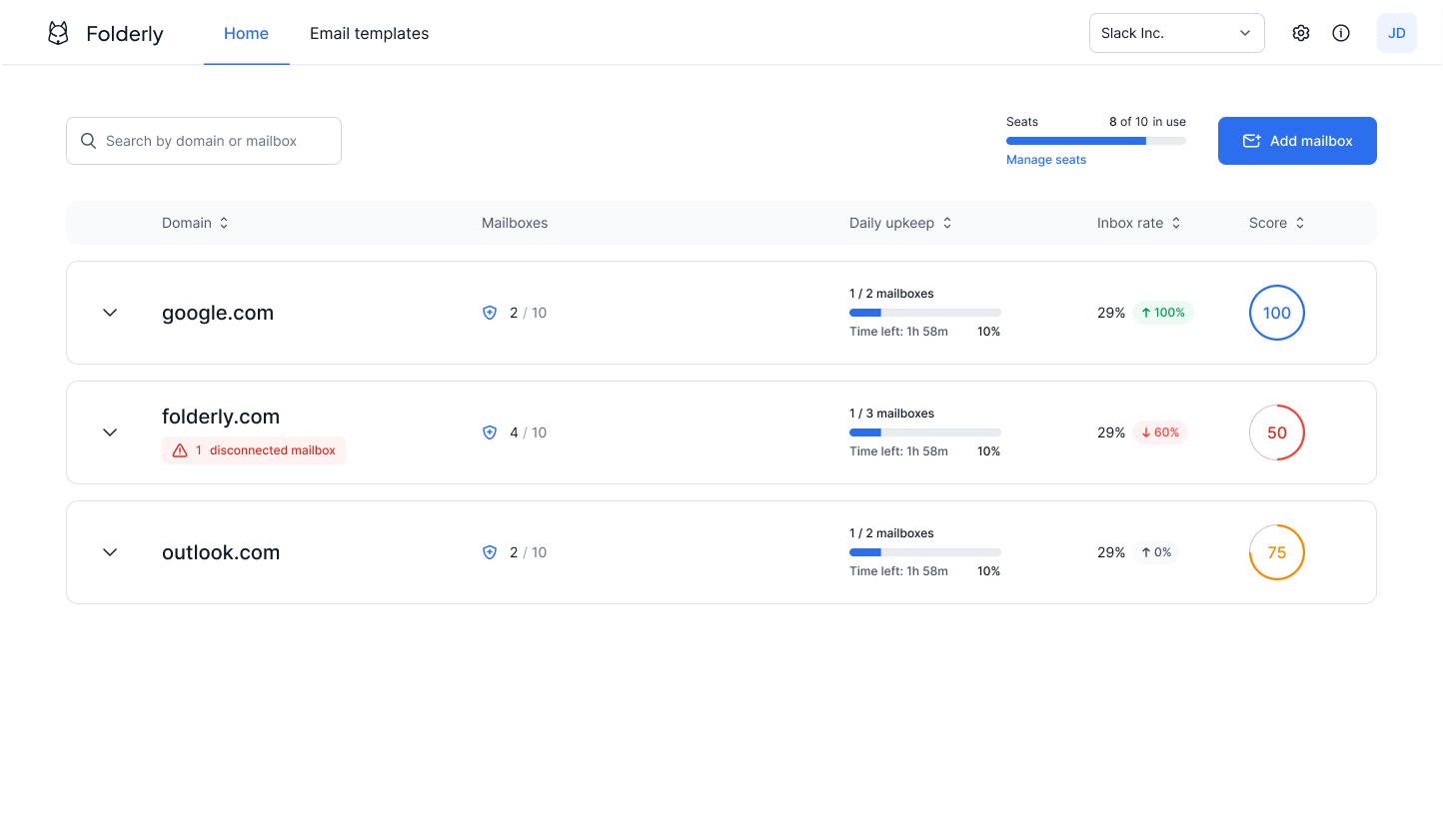
Task: Click the shield icon in folderly.com row
Action: click(490, 432)
